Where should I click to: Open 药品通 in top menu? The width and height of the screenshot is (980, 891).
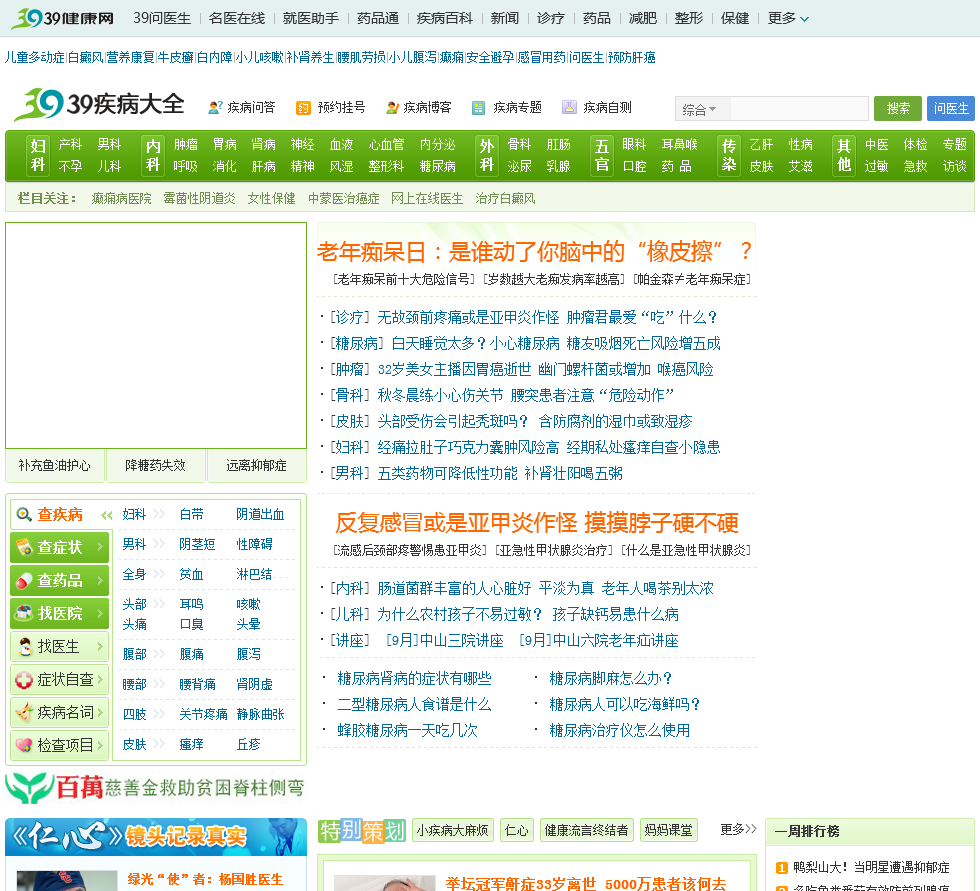click(378, 18)
